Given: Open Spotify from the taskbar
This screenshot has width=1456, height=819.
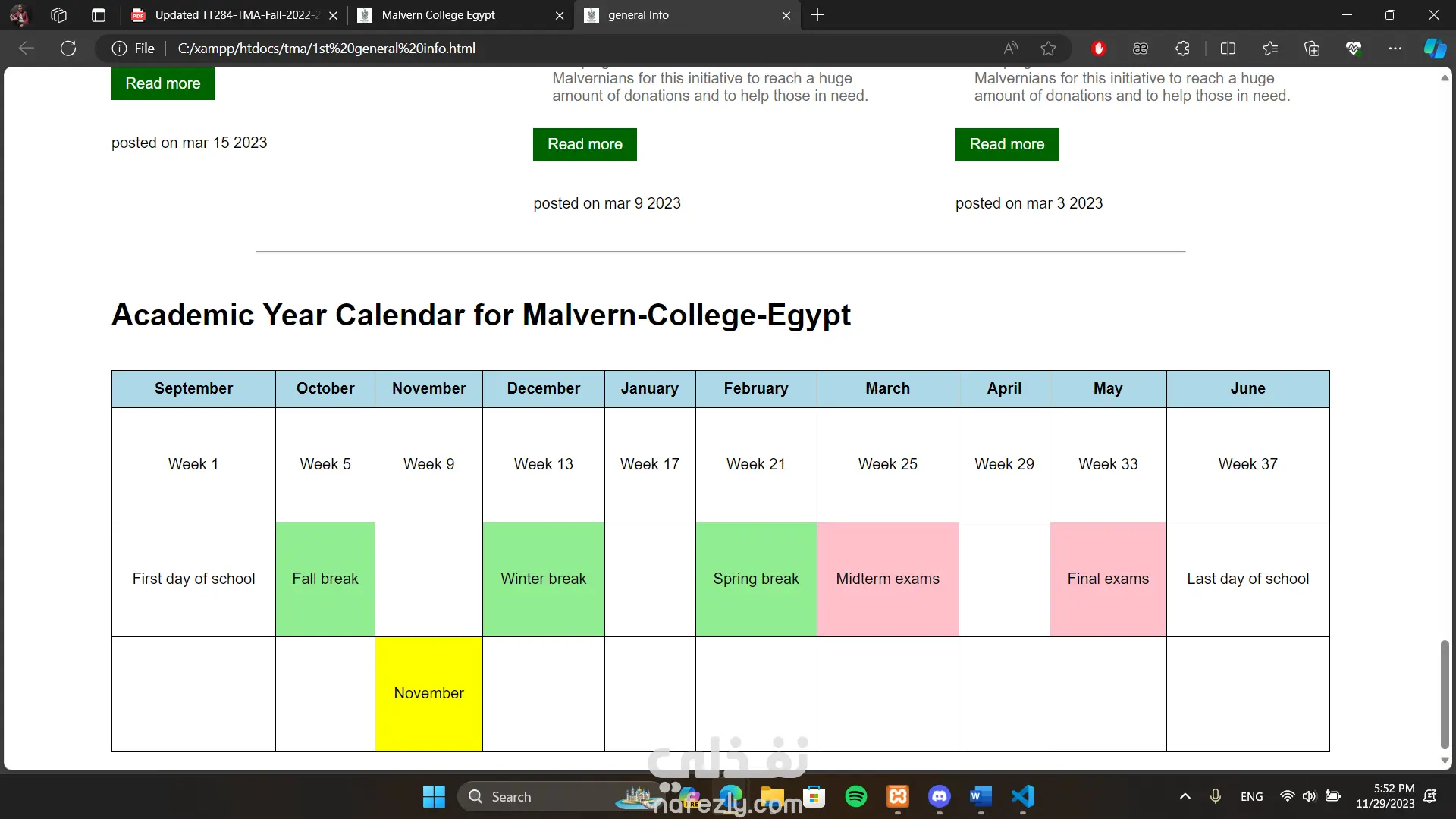Looking at the screenshot, I should (856, 797).
